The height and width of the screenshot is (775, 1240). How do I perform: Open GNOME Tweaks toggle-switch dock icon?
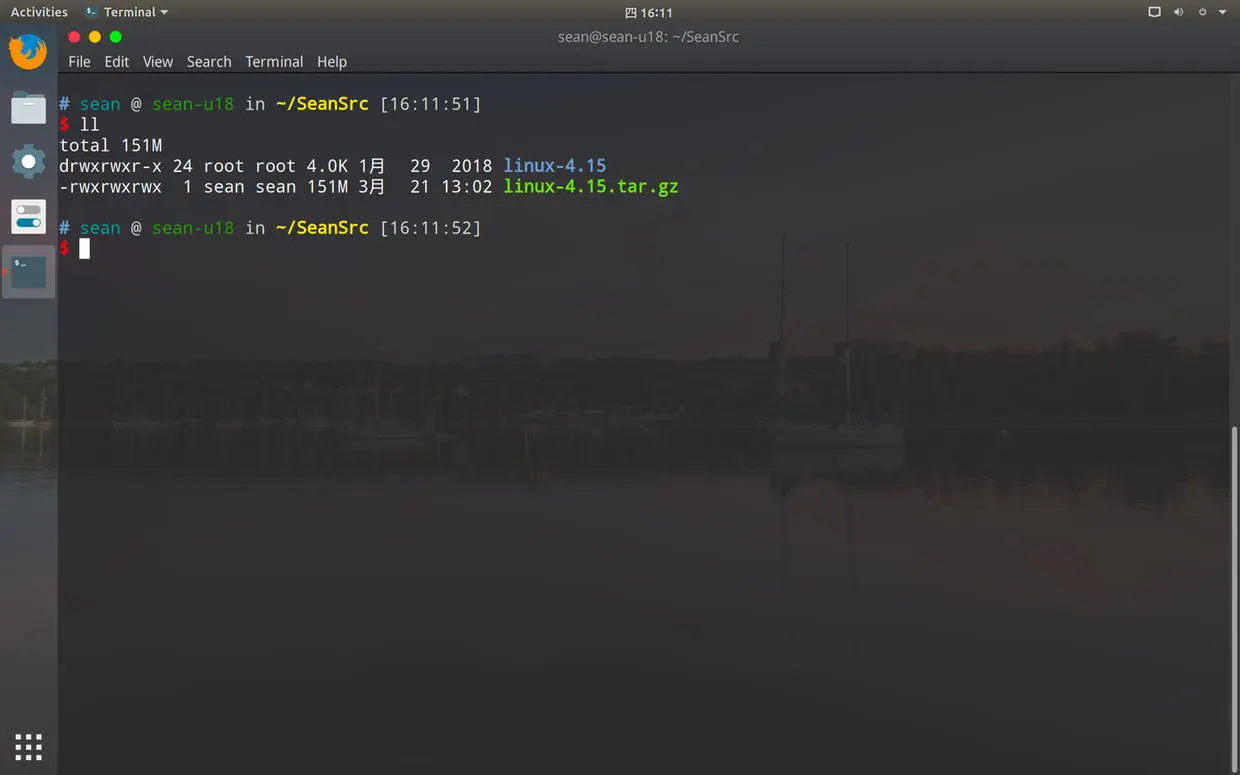tap(28, 216)
